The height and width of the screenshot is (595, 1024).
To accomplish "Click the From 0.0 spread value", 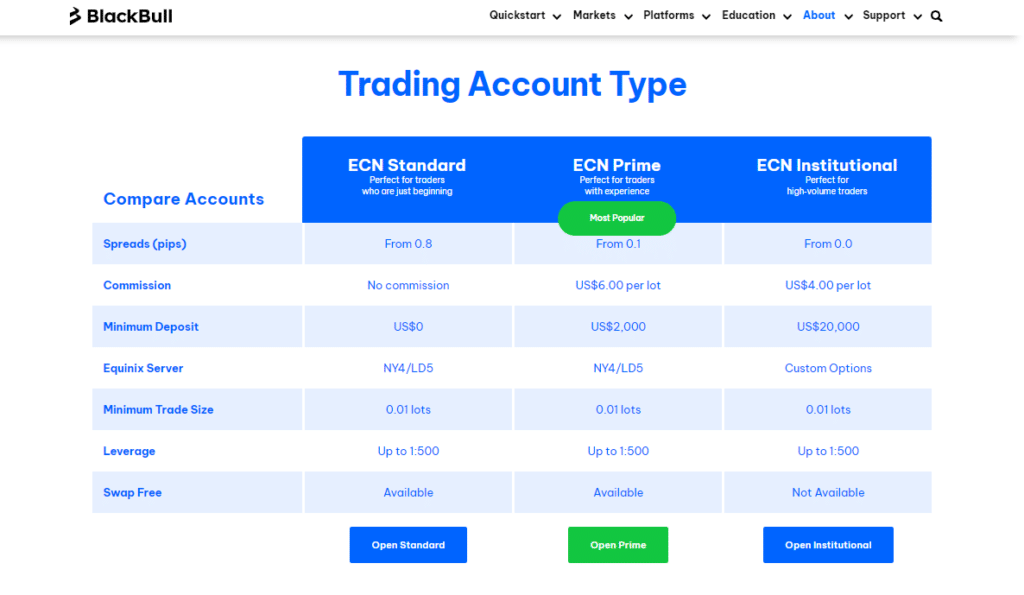I will pyautogui.click(x=828, y=244).
